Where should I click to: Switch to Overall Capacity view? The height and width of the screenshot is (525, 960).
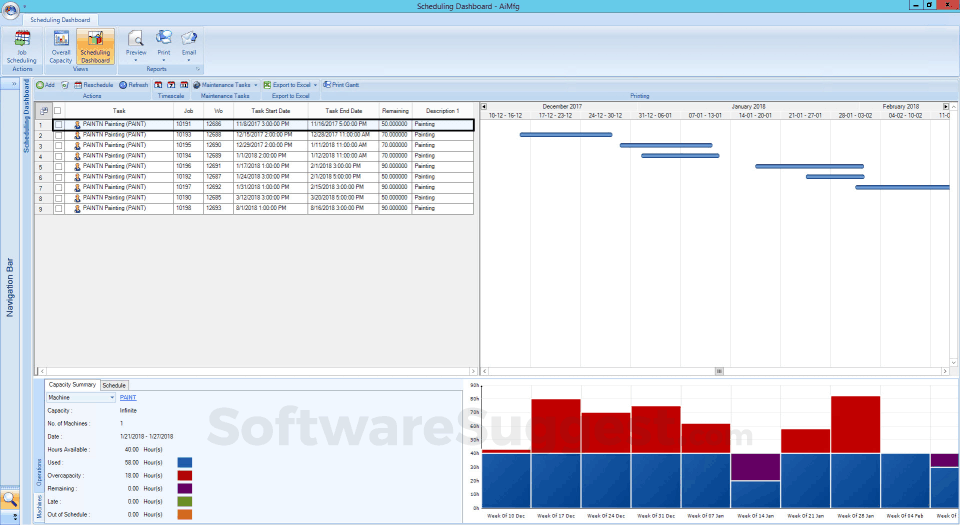point(61,46)
